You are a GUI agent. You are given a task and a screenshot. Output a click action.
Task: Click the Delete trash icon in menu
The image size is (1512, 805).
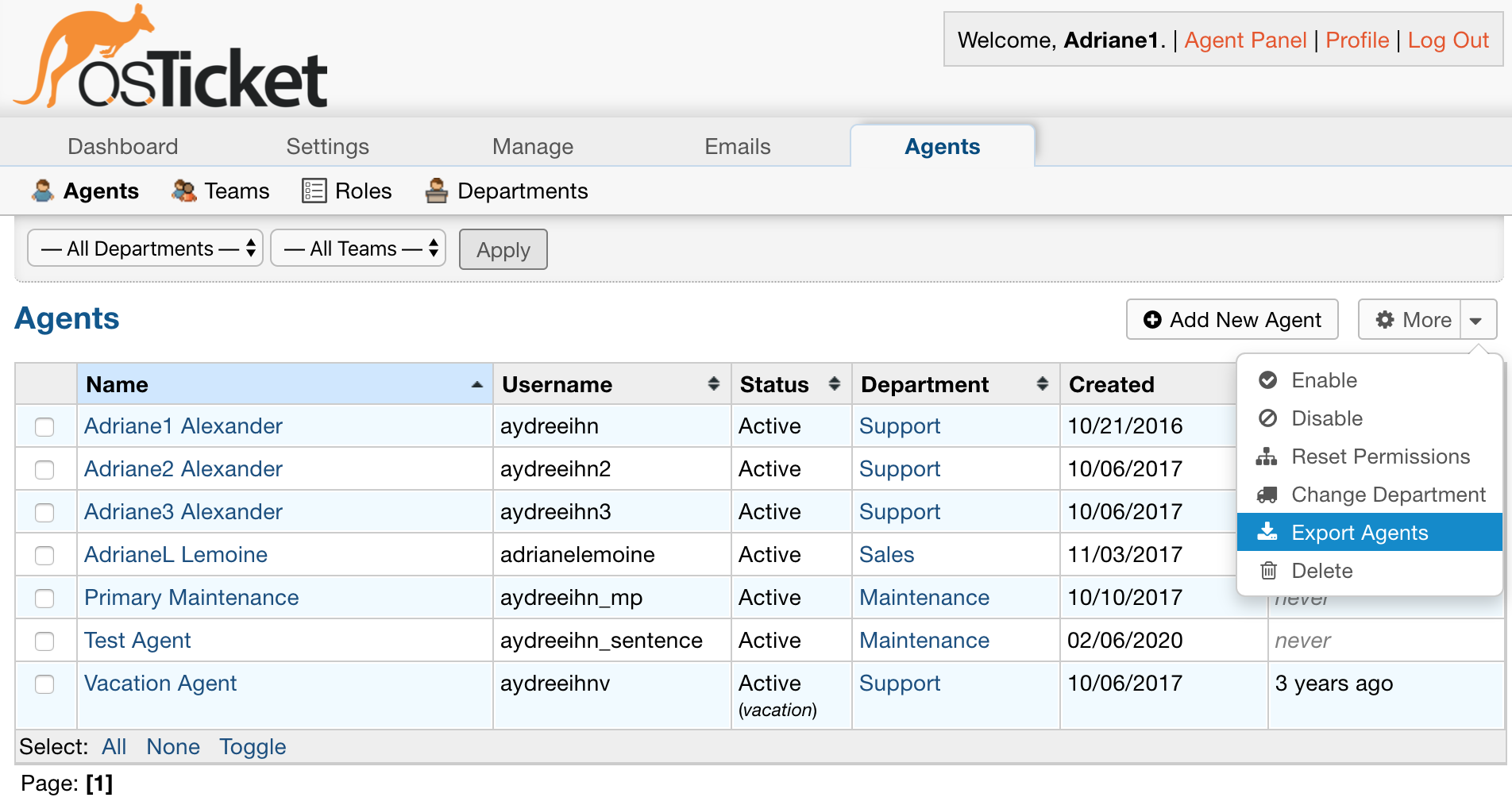coord(1268,571)
